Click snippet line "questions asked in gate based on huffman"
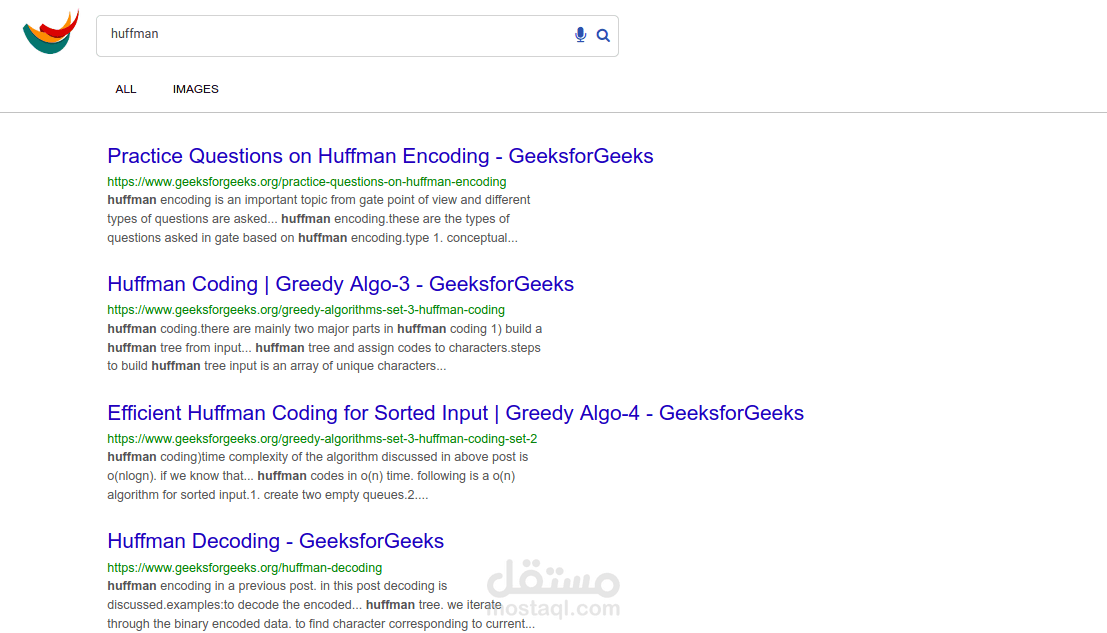Image resolution: width=1107 pixels, height=633 pixels. pyautogui.click(x=312, y=238)
